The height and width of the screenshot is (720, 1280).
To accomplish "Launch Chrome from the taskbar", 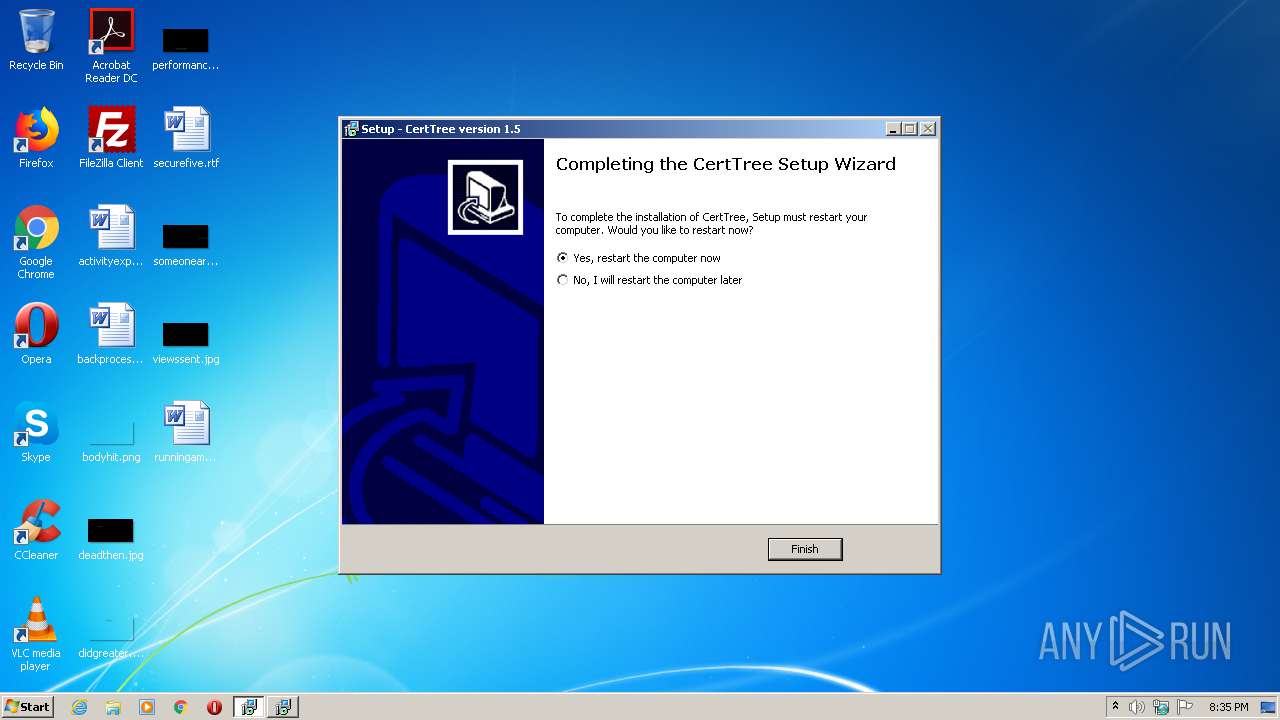I will point(181,707).
